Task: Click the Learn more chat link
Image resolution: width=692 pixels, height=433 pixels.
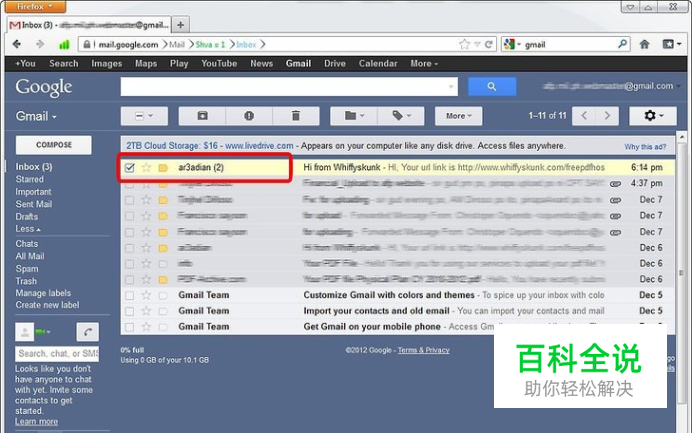Action: coord(36,422)
